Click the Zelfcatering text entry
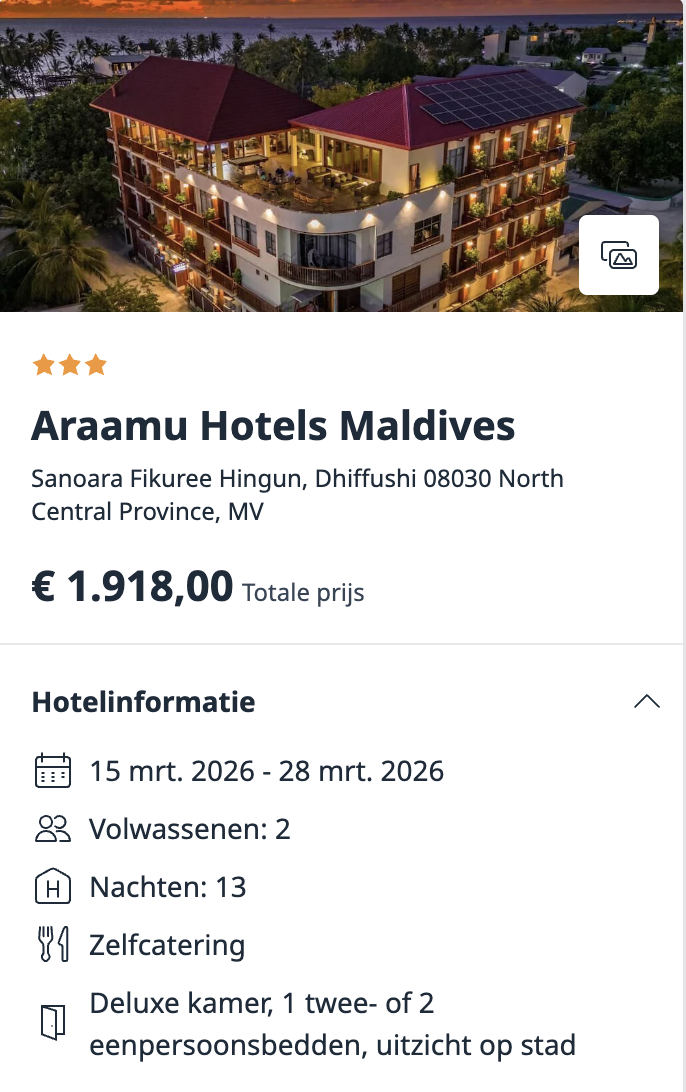Screen dimensions: 686x1092 (x=167, y=945)
